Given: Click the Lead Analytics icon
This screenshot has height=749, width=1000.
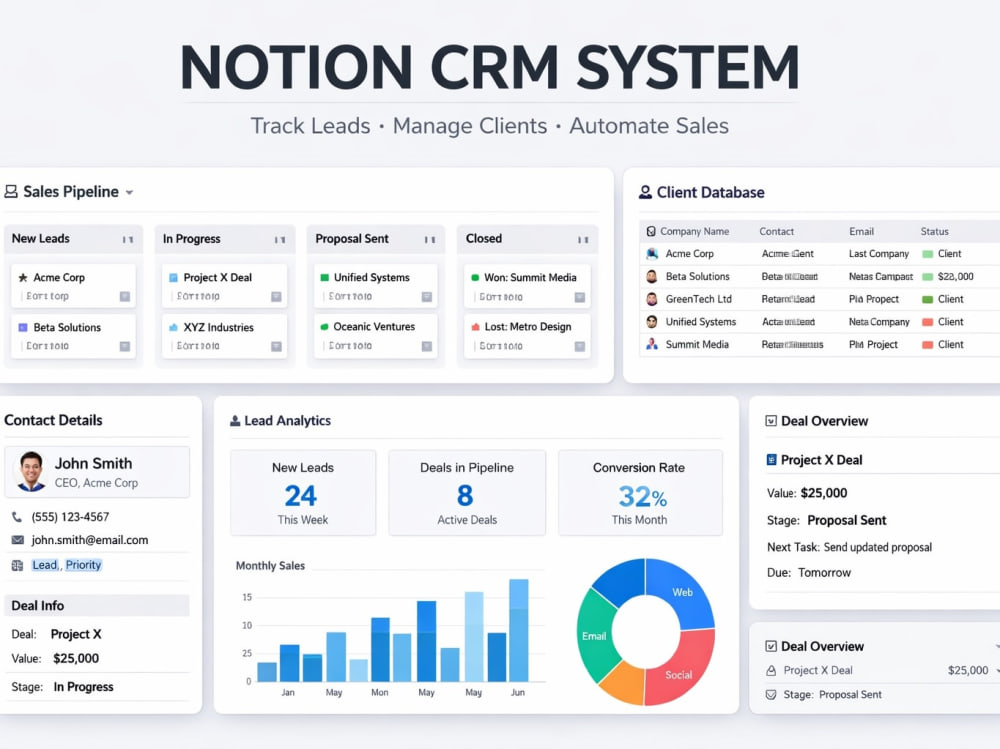Looking at the screenshot, I should [235, 421].
